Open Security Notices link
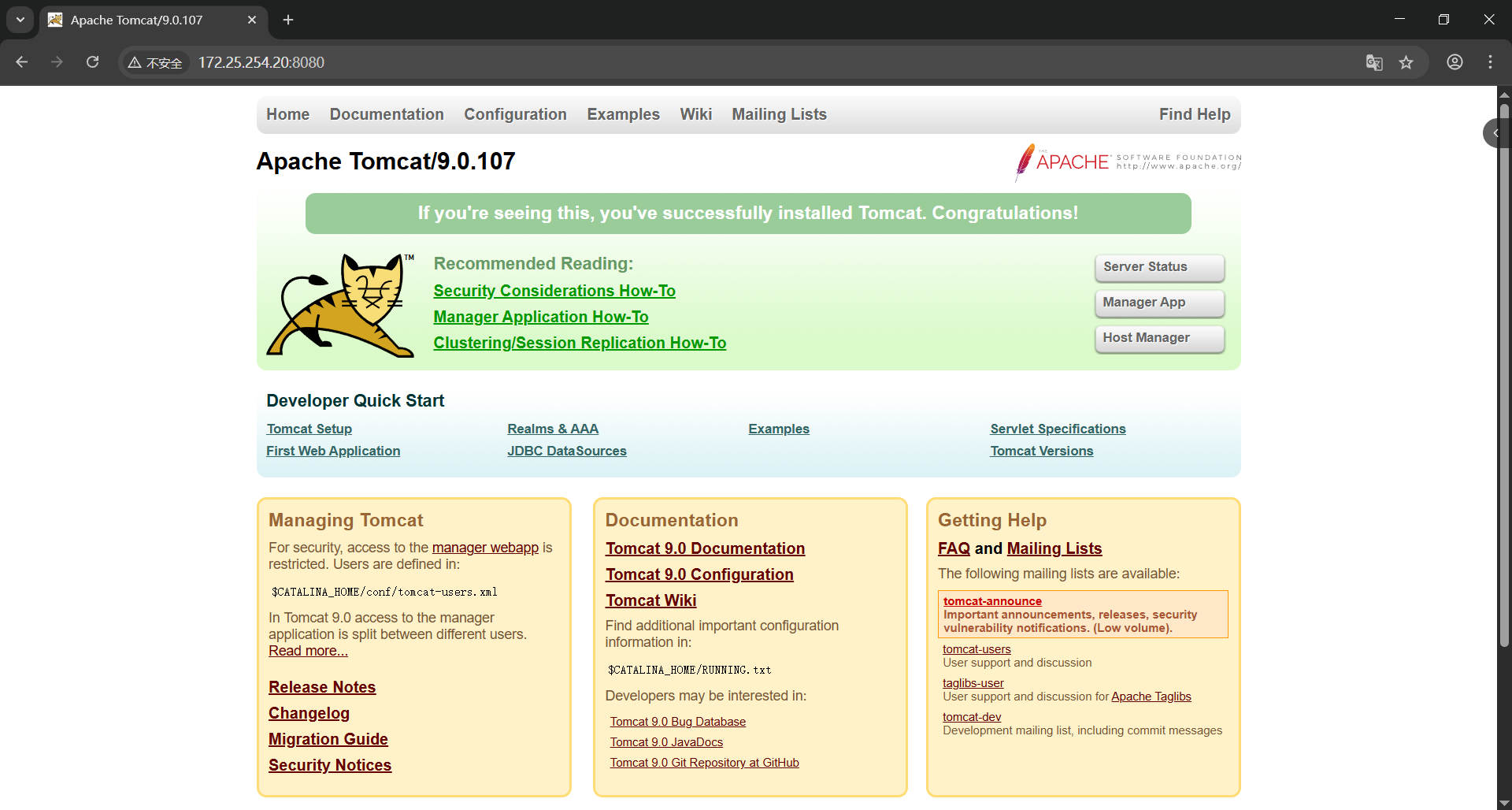This screenshot has height=810, width=1512. tap(330, 765)
